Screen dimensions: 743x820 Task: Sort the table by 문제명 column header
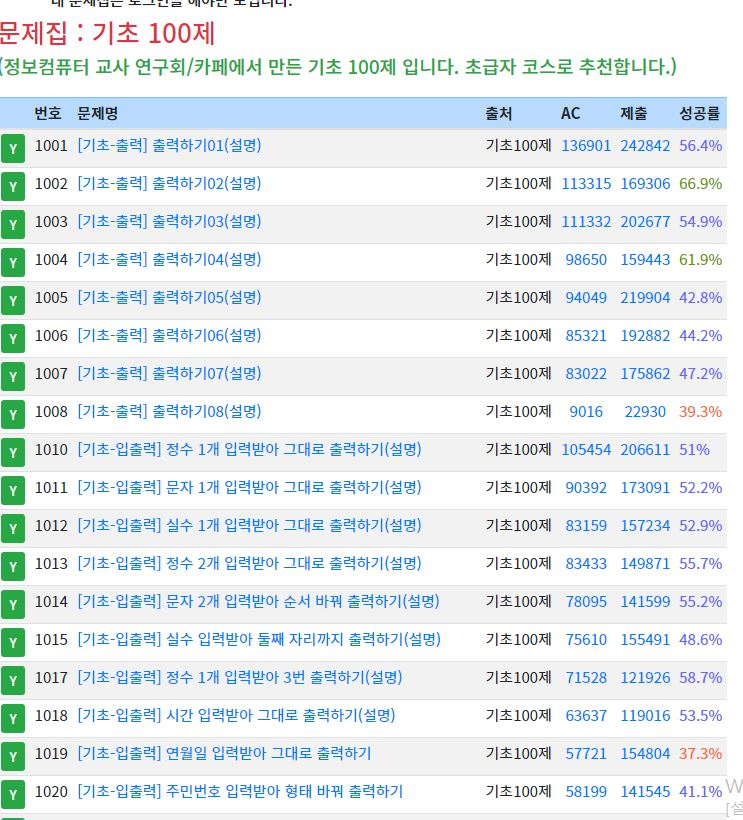point(98,113)
